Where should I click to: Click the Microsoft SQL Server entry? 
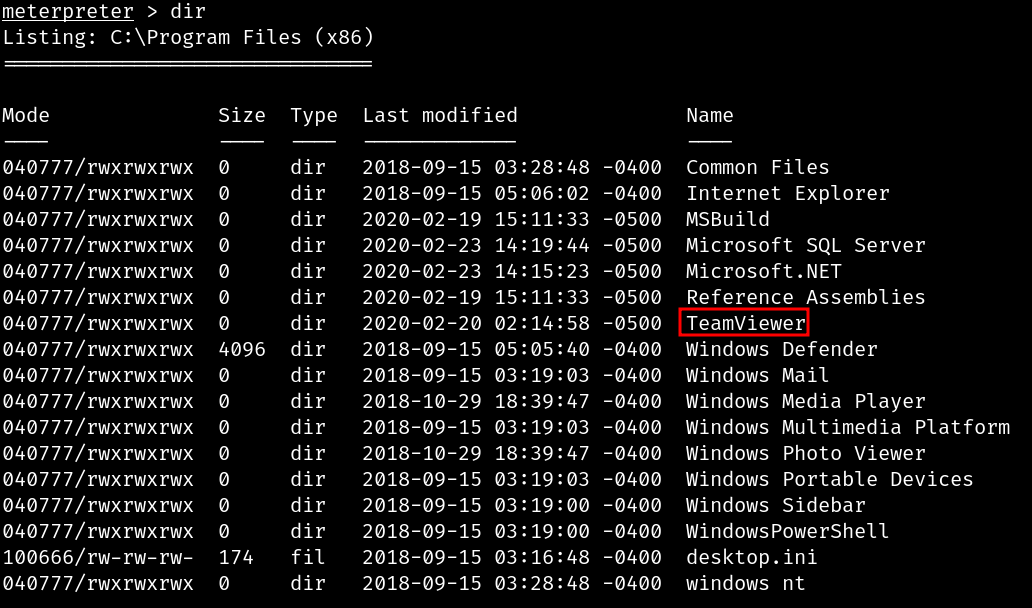(x=806, y=245)
